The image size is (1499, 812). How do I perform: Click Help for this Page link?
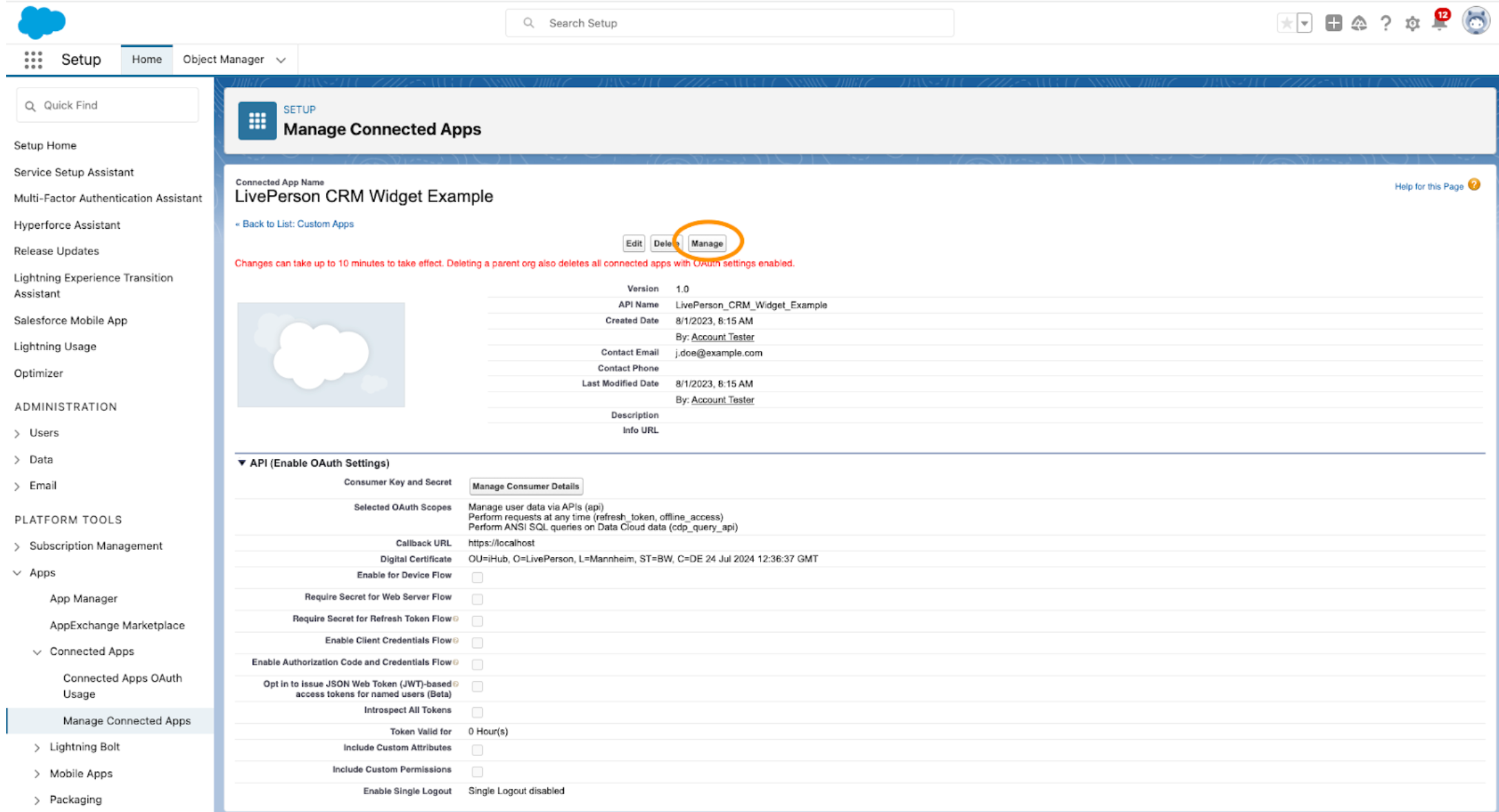pyautogui.click(x=1429, y=186)
